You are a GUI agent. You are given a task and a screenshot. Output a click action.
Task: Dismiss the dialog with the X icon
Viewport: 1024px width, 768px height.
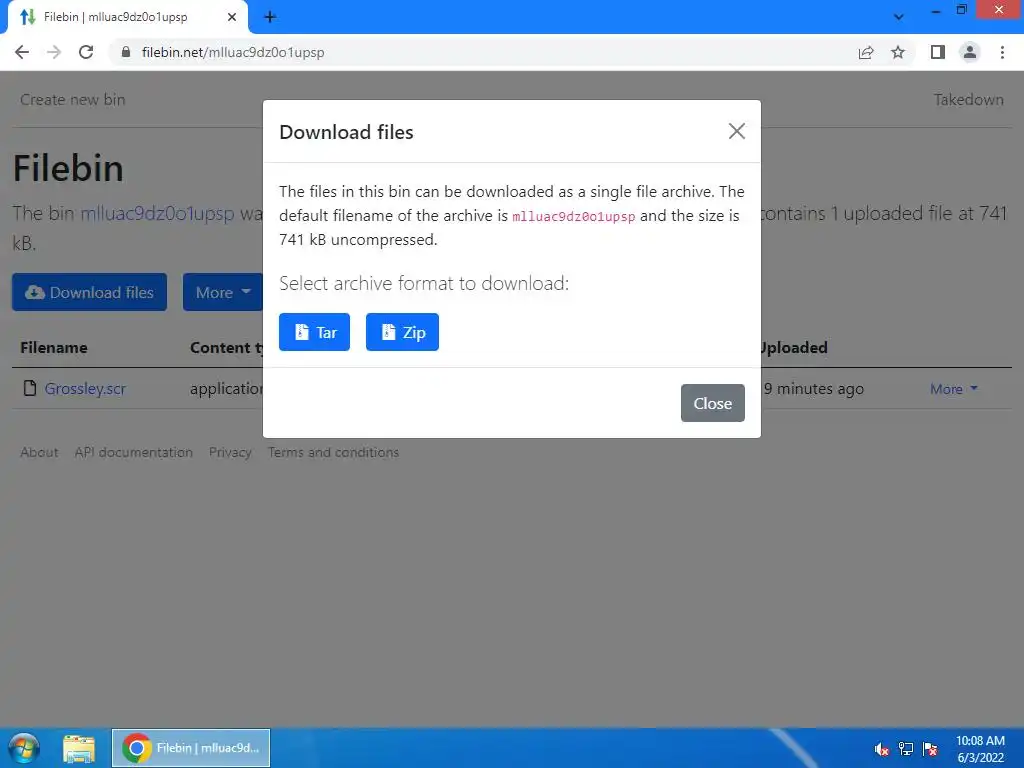coord(737,131)
